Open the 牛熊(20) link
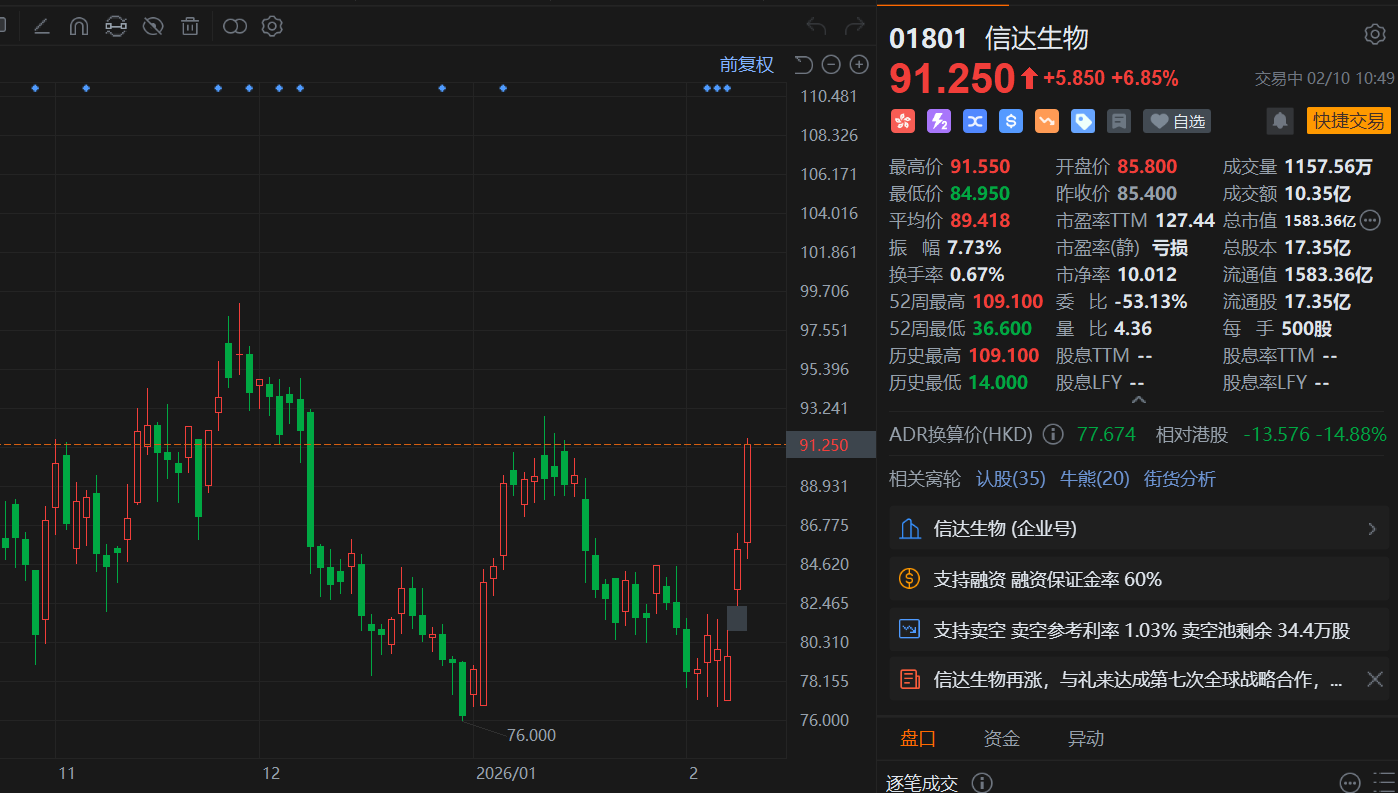1398x793 pixels. coord(1094,479)
